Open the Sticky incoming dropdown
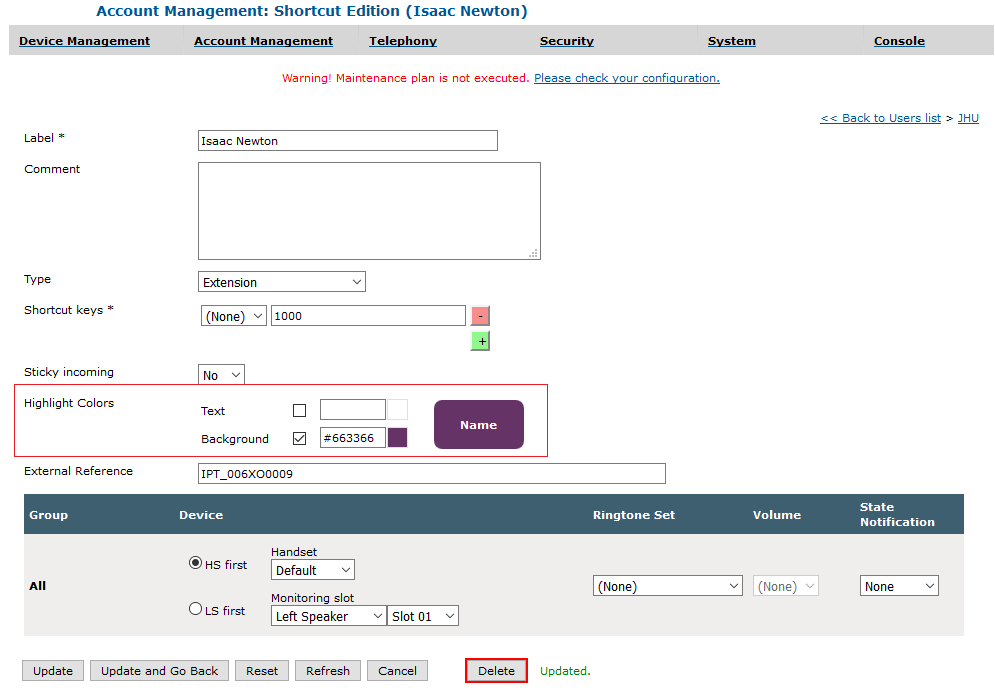 pyautogui.click(x=221, y=375)
